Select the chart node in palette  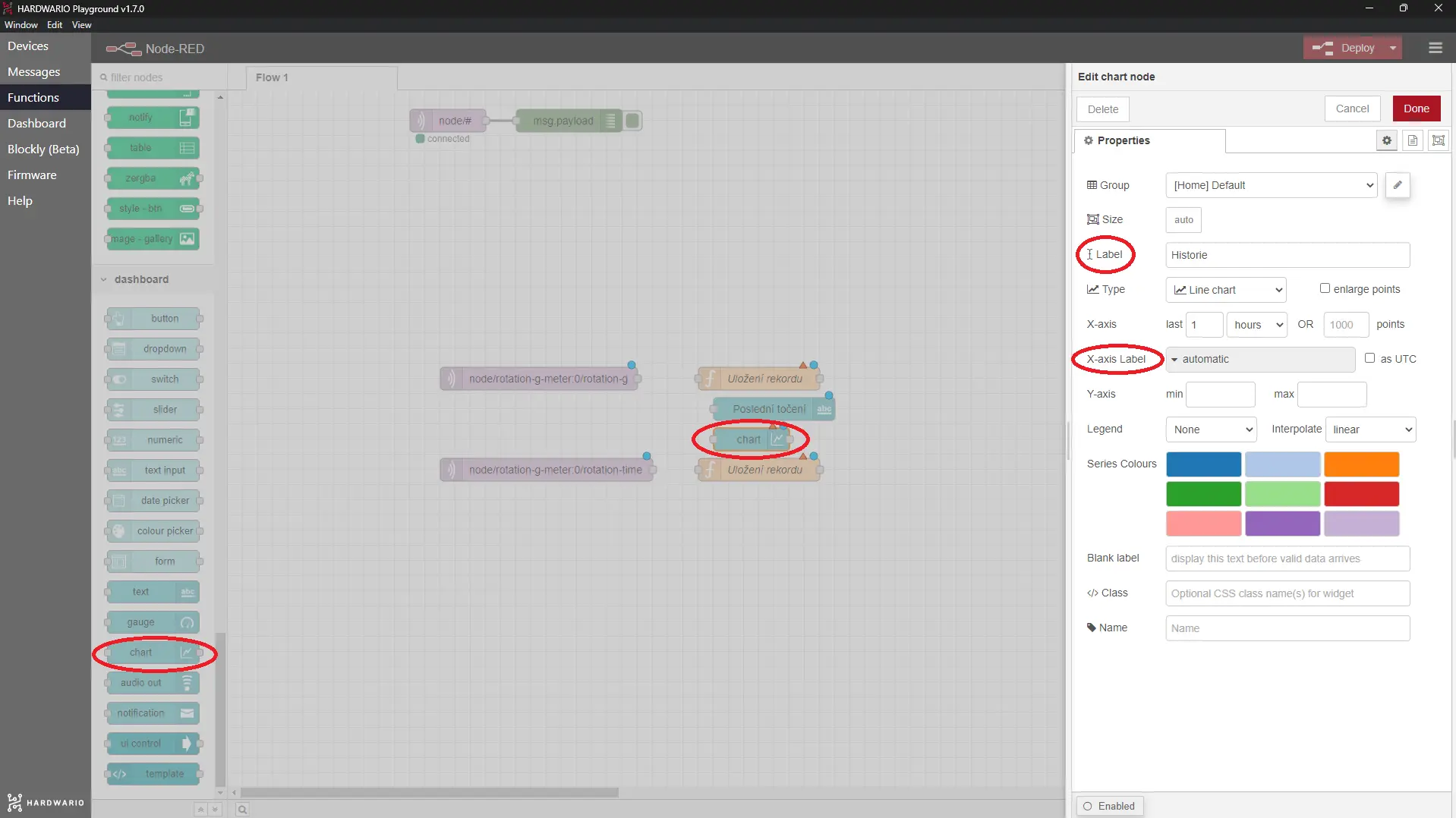(153, 653)
